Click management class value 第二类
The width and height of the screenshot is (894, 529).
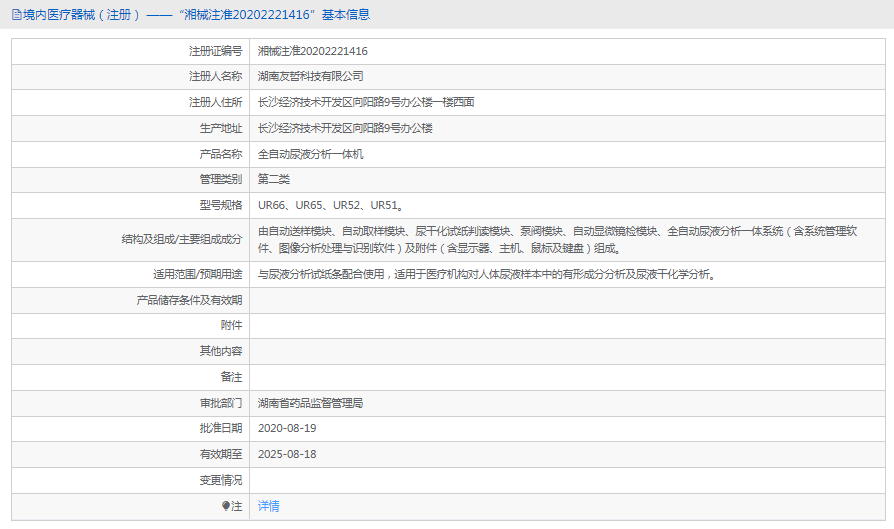coord(274,179)
